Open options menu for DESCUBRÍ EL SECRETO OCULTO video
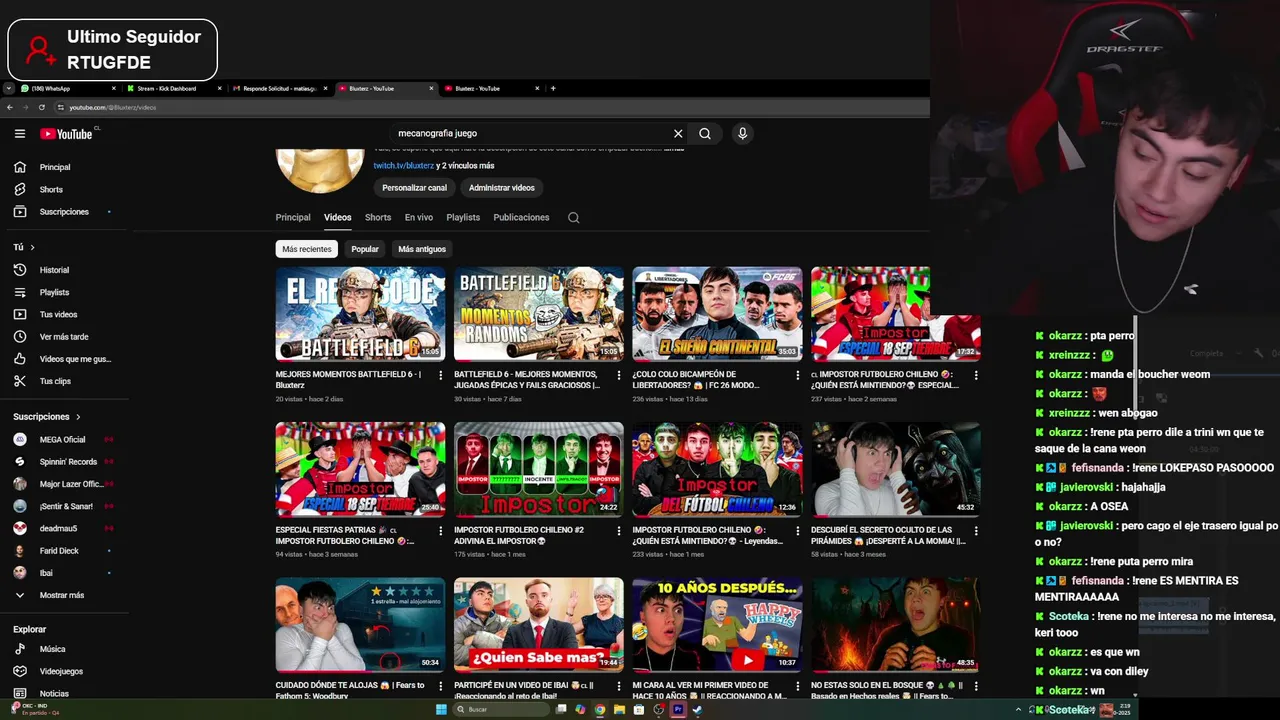Screen dimensions: 1280x720 point(975,531)
